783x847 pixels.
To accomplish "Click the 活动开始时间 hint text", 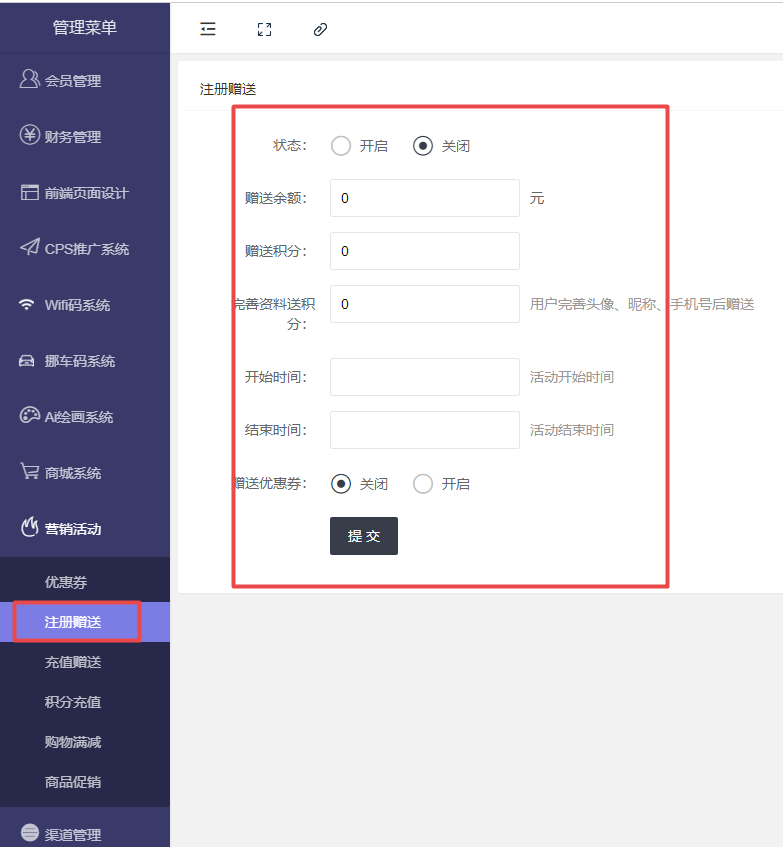I will tap(572, 377).
